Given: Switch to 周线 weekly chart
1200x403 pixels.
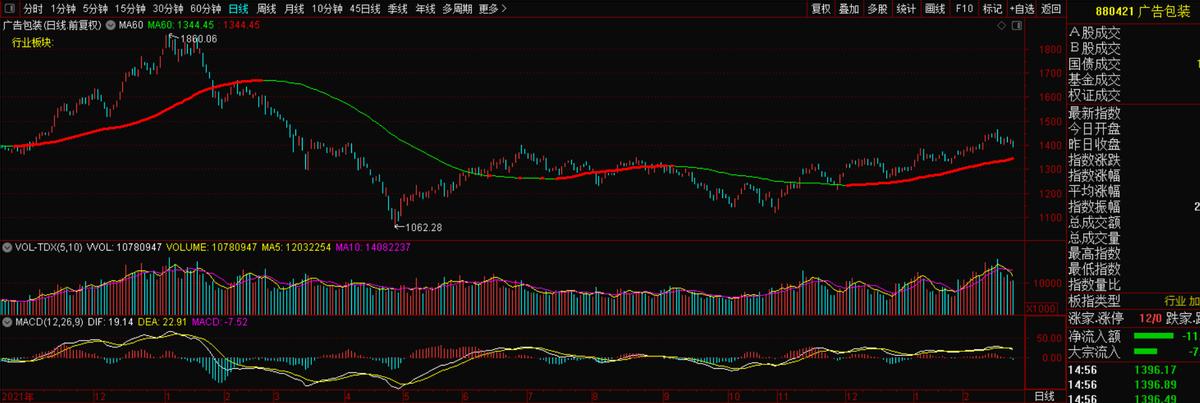Looking at the screenshot, I should [x=266, y=8].
